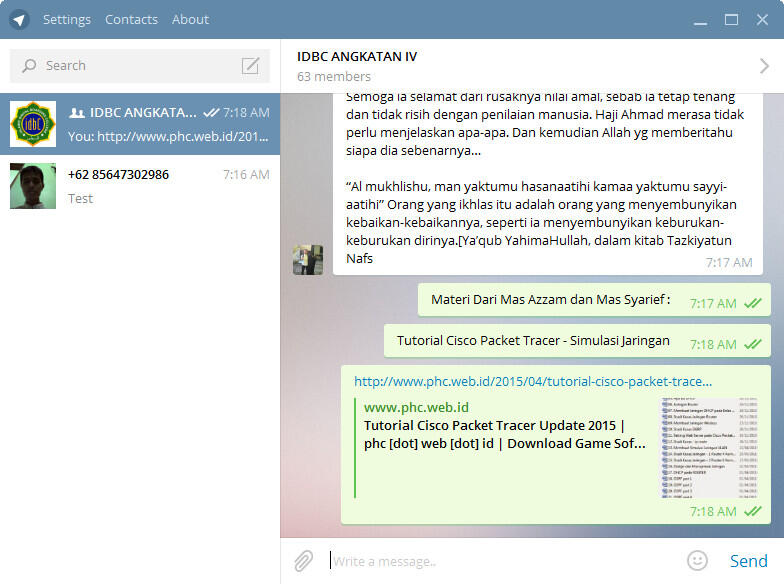This screenshot has height=584, width=784.
Task: Click the compose new message icon
Action: 250,66
